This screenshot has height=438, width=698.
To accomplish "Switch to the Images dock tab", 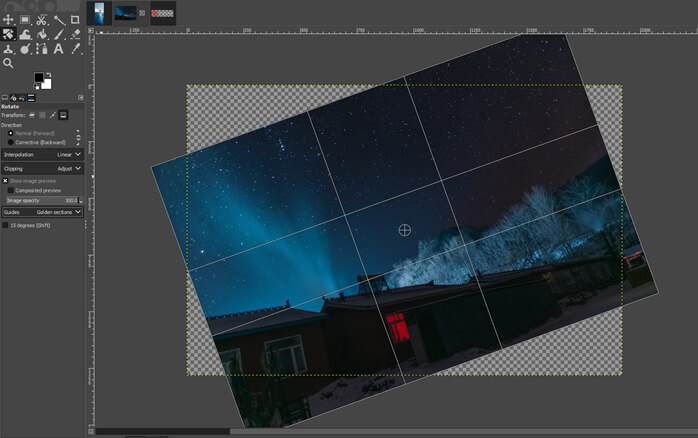I will (x=31, y=98).
